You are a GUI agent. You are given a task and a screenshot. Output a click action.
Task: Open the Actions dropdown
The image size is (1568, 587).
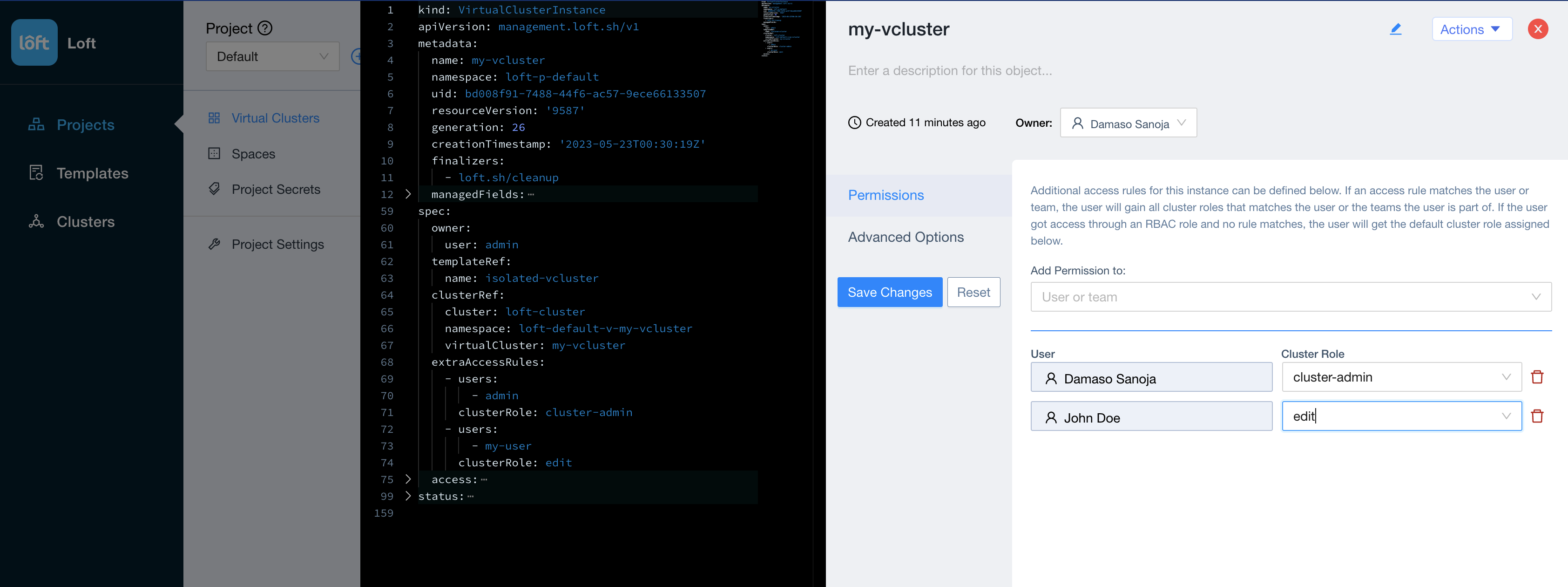click(x=1472, y=28)
